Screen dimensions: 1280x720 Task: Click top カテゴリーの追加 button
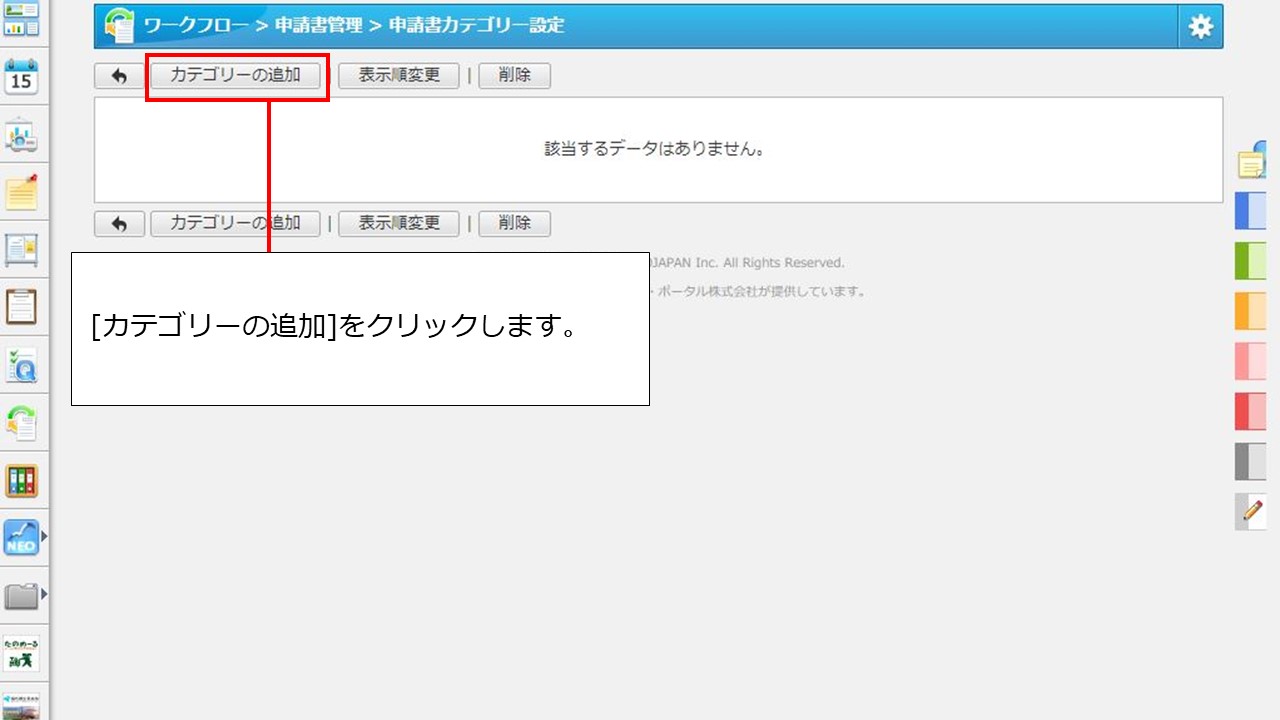click(235, 76)
